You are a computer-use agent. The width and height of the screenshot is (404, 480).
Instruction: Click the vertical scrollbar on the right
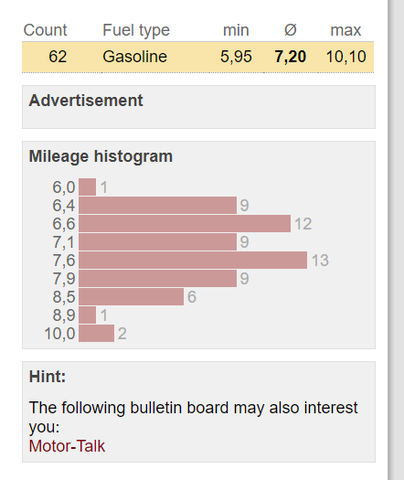(397, 240)
